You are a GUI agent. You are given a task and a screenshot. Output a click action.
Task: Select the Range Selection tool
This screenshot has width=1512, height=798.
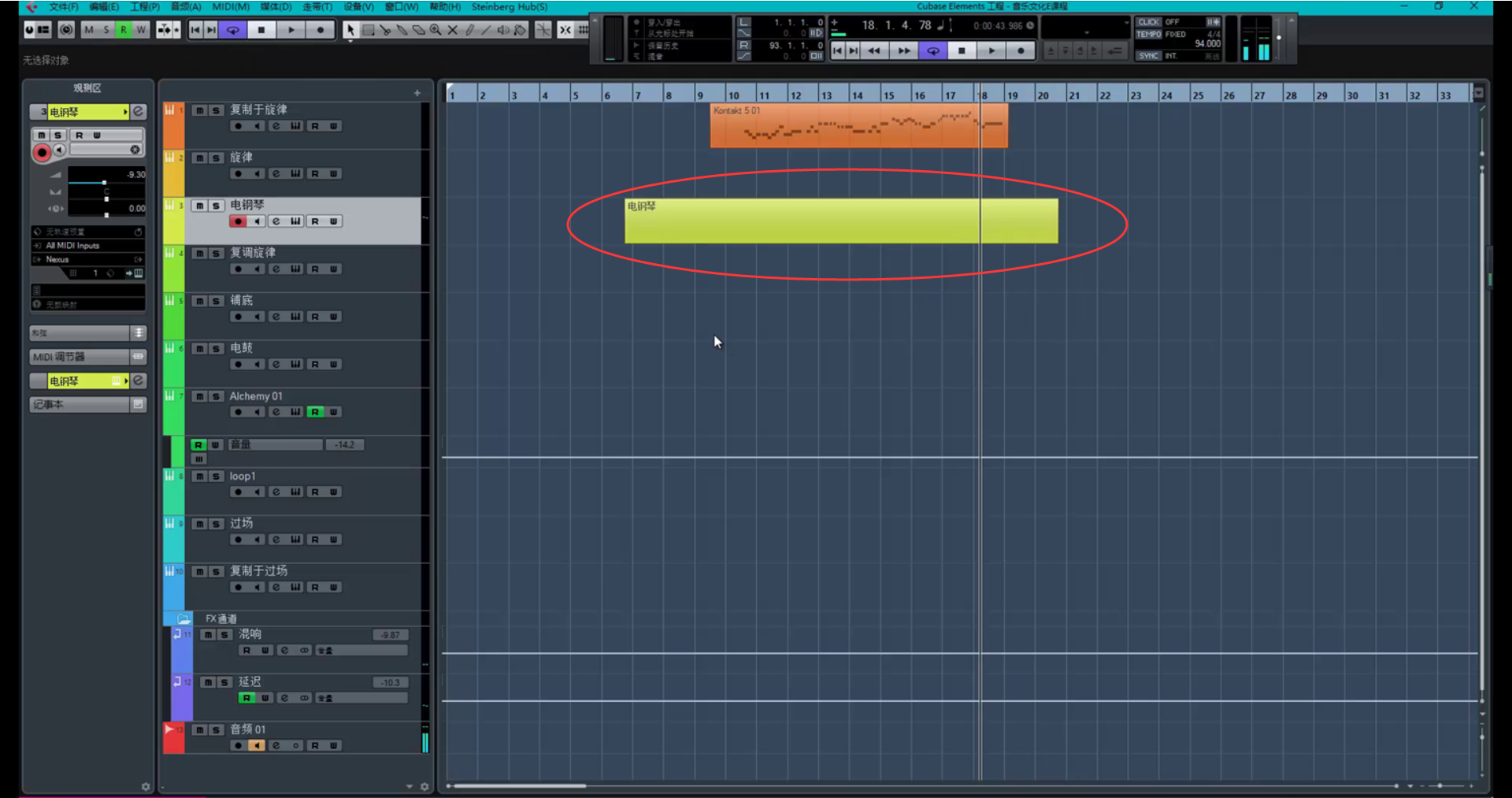368,30
